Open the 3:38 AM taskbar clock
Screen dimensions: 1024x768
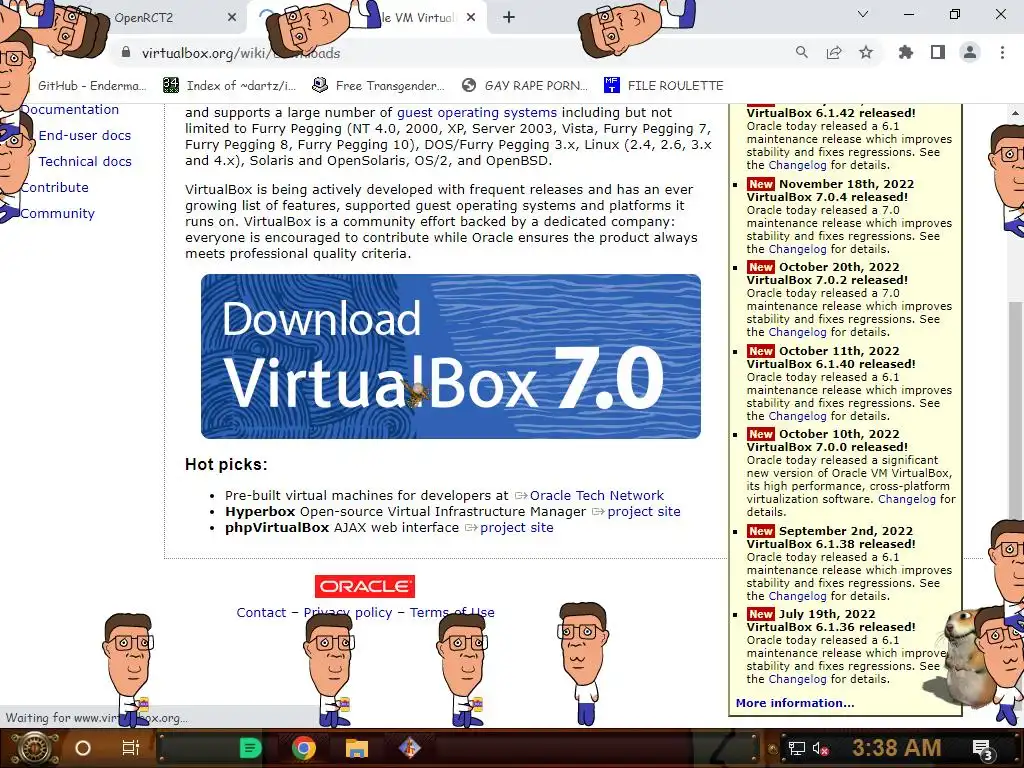pyautogui.click(x=897, y=747)
